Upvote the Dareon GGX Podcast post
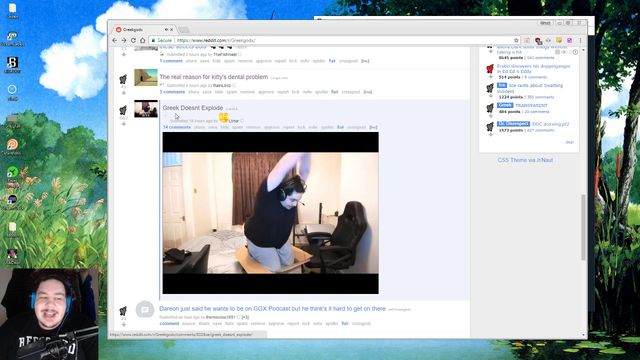 click(x=123, y=311)
